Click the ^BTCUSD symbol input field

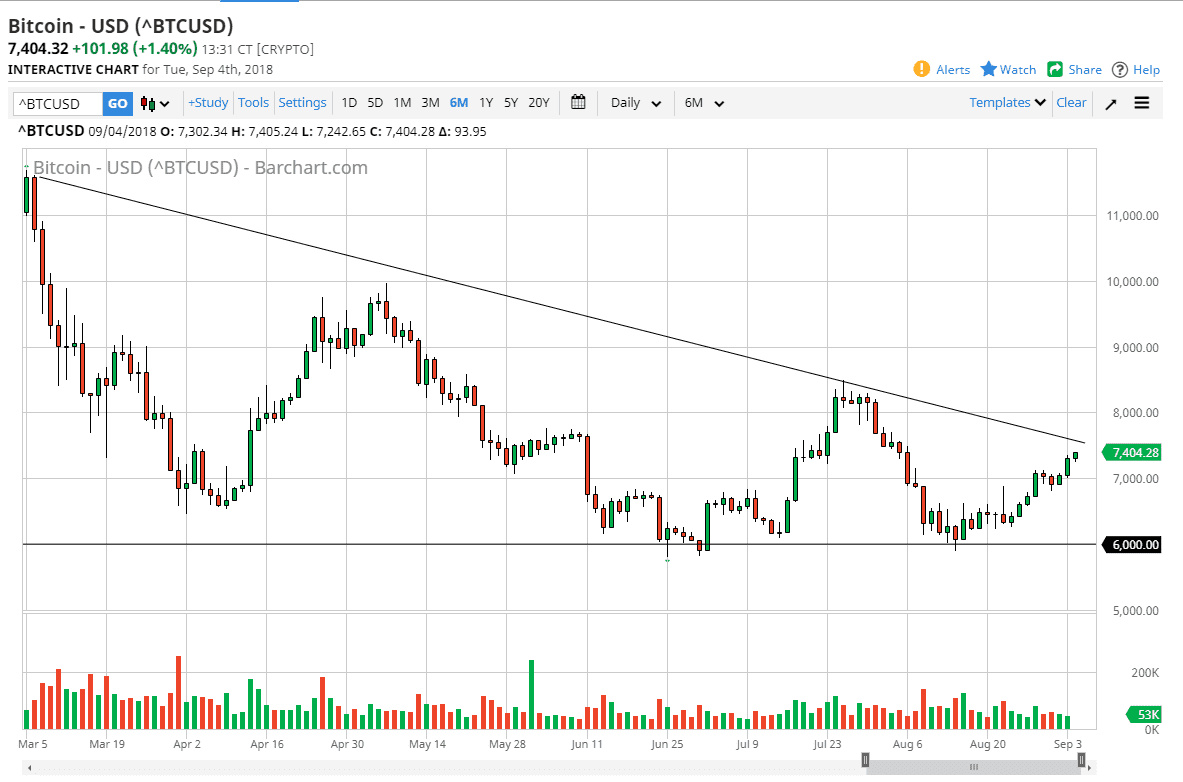(x=55, y=102)
